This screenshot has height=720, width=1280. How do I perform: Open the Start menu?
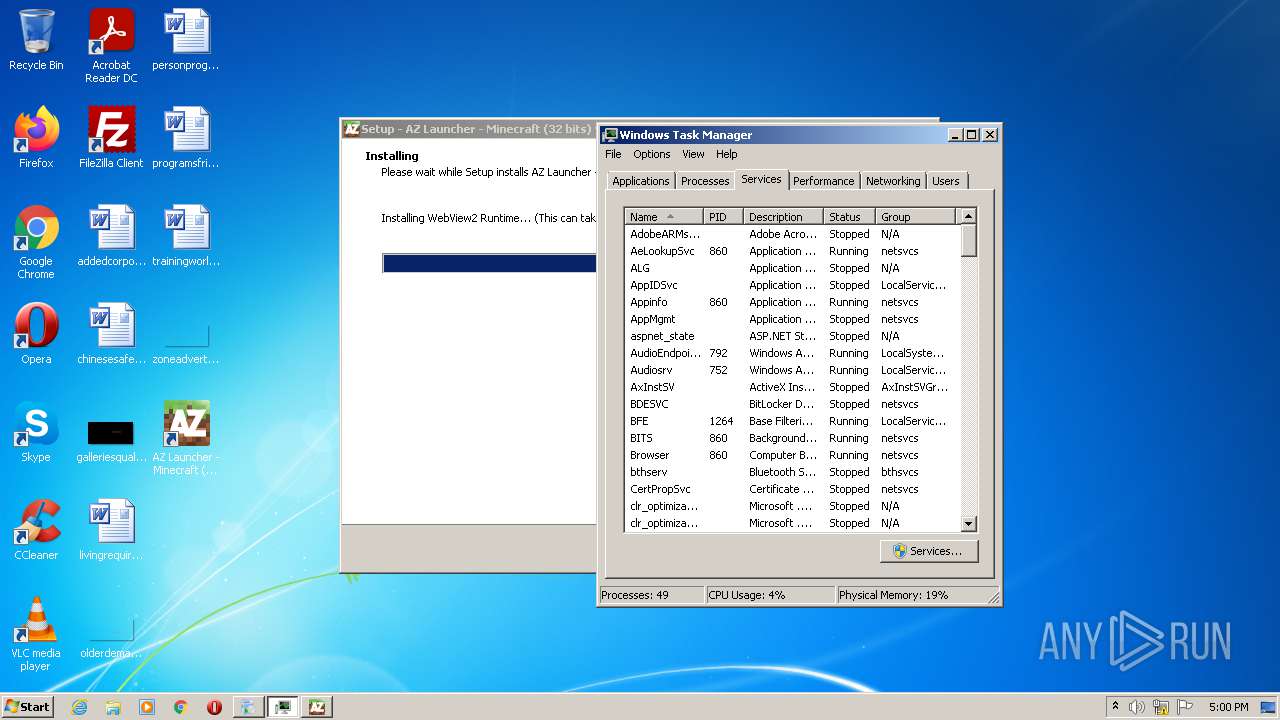(x=28, y=706)
